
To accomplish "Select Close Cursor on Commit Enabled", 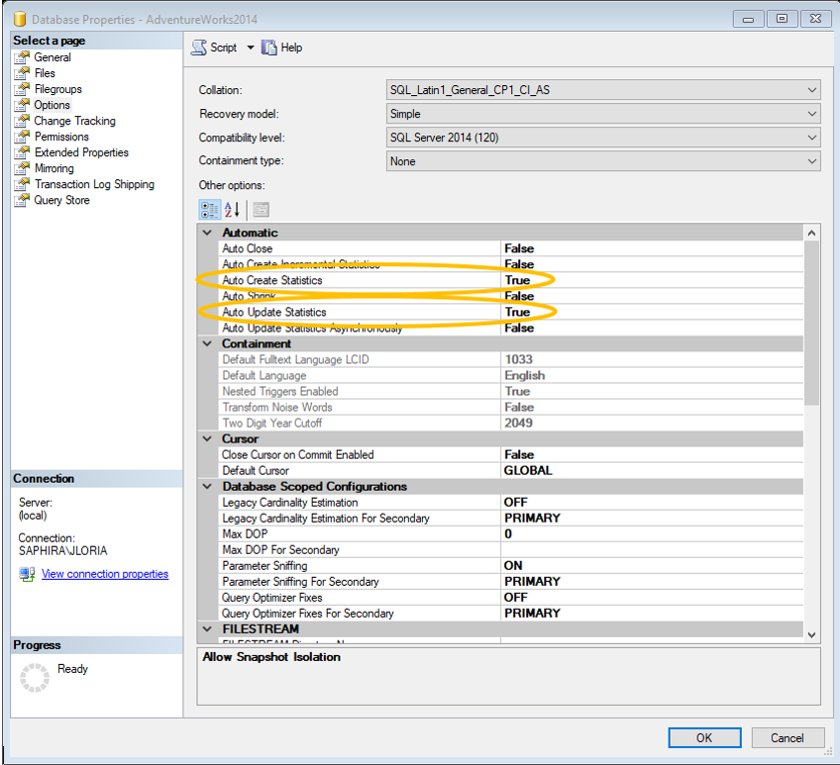I will pos(511,455).
